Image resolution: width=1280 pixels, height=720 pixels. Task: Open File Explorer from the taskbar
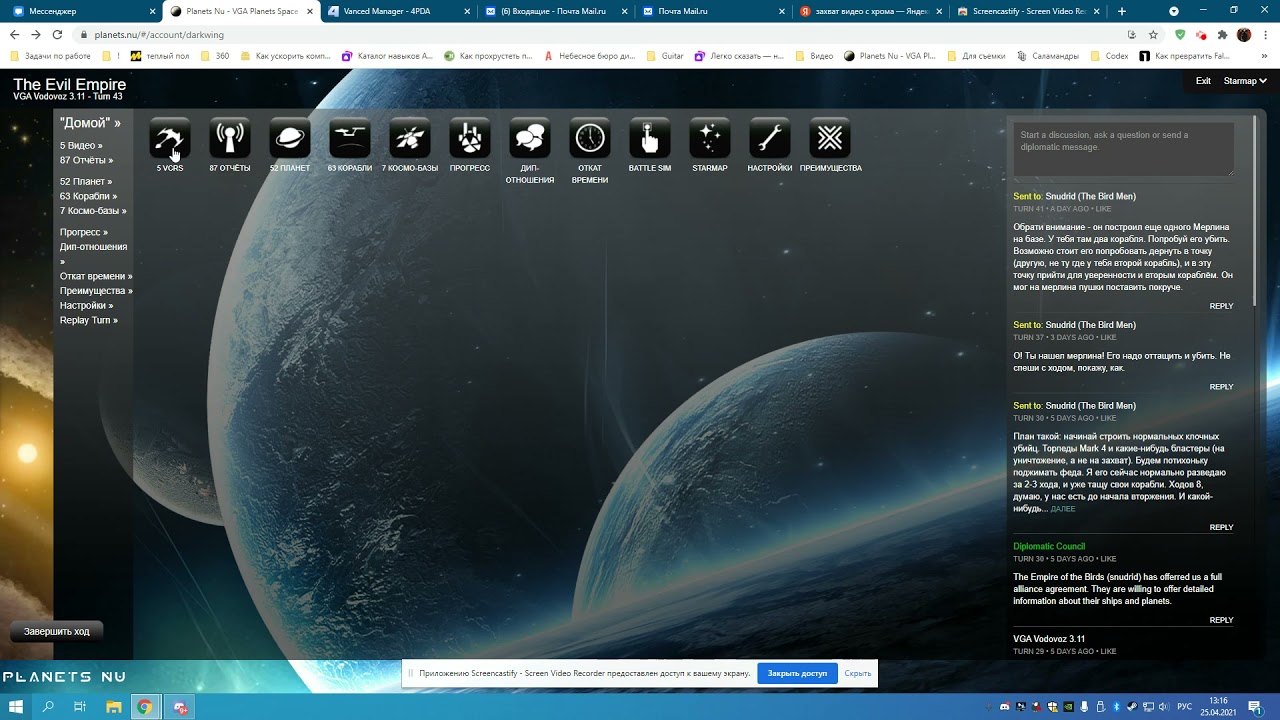tap(113, 707)
